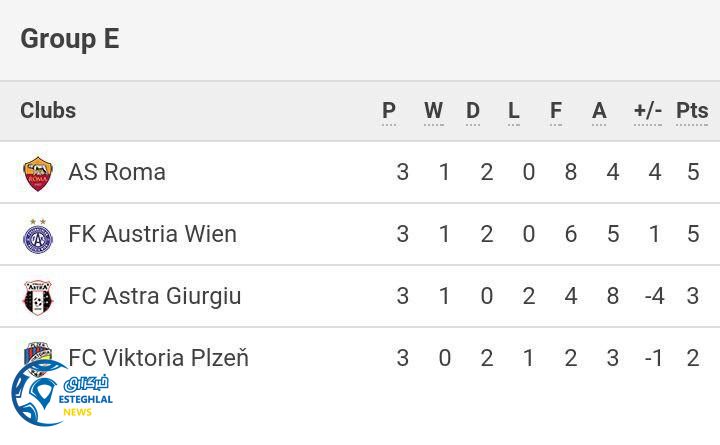
Task: Click the Pts column header
Action: coord(692,111)
